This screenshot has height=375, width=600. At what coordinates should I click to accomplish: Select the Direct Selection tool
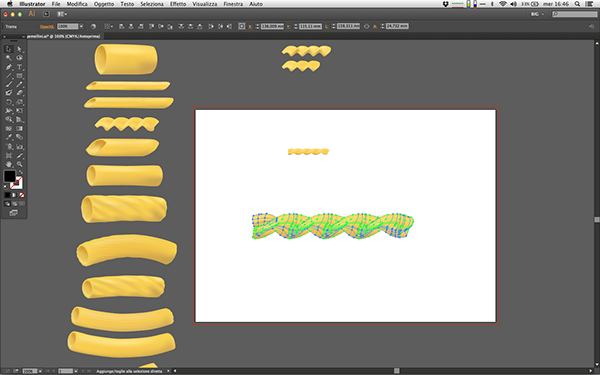tap(20, 49)
